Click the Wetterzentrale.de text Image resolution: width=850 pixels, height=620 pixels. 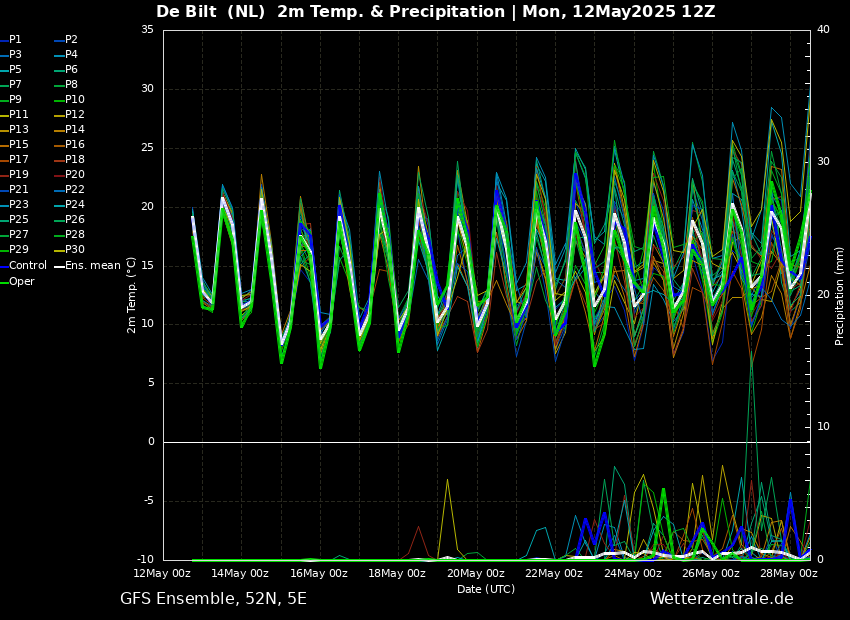(722, 599)
